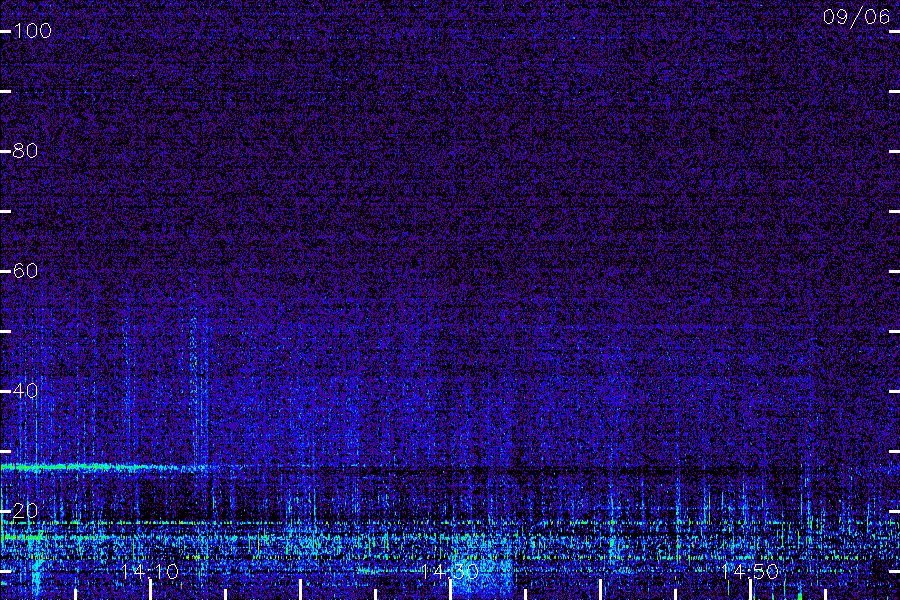Click the 40 frequency axis label
Screen dimensions: 900x600
click(25, 390)
